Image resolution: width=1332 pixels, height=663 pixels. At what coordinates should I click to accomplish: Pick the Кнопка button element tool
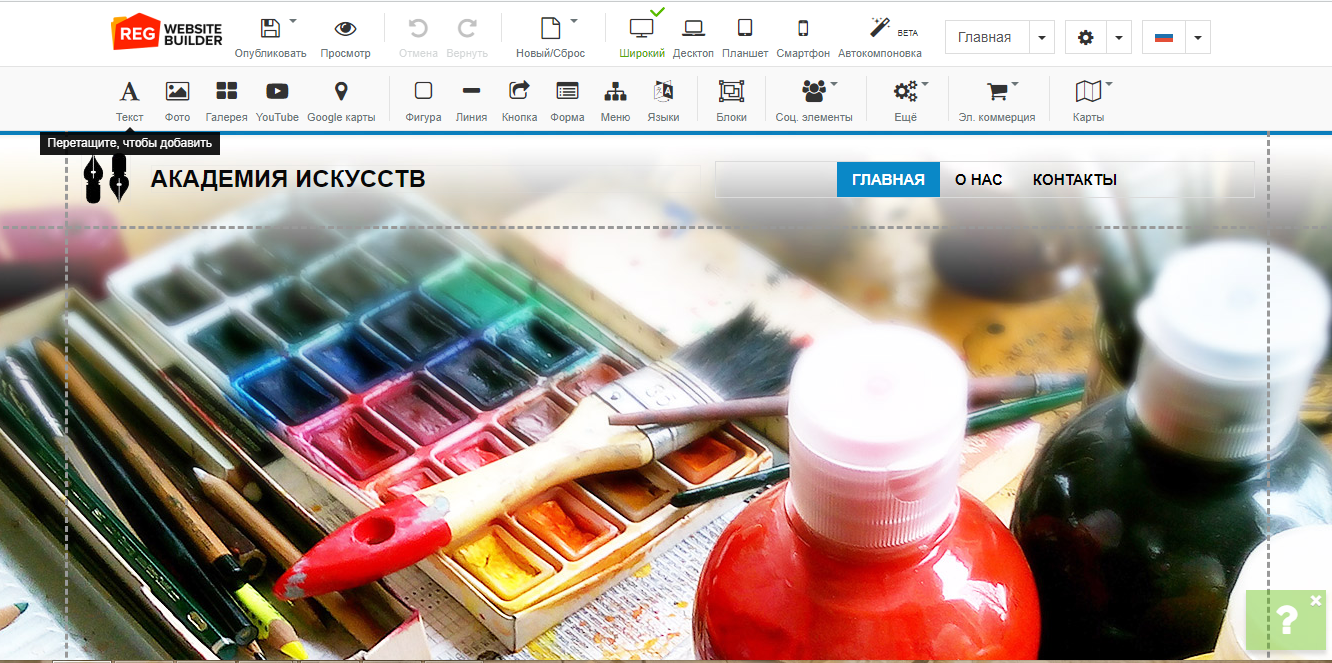point(519,92)
